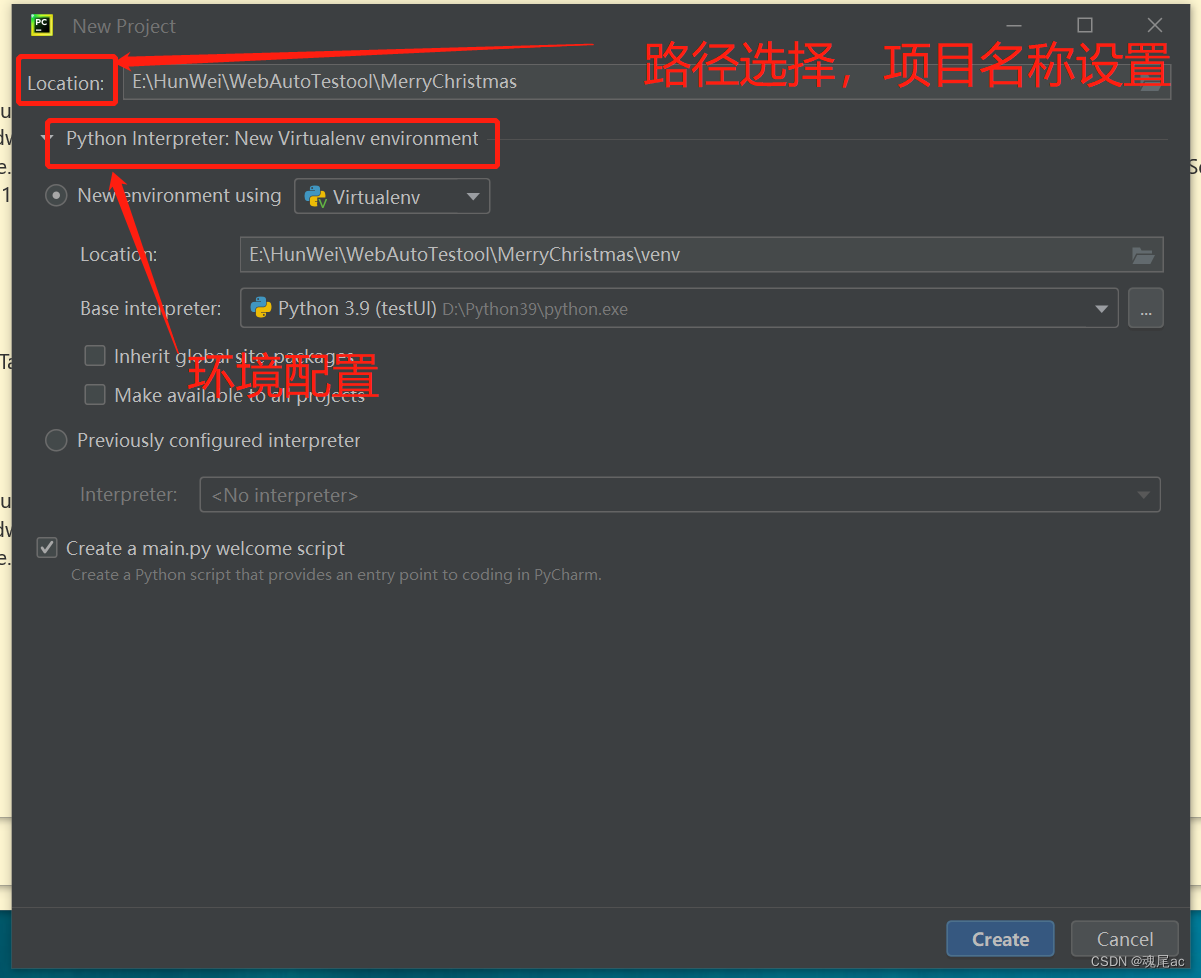1201x978 pixels.
Task: Click the Base interpreter label
Action: click(x=151, y=308)
